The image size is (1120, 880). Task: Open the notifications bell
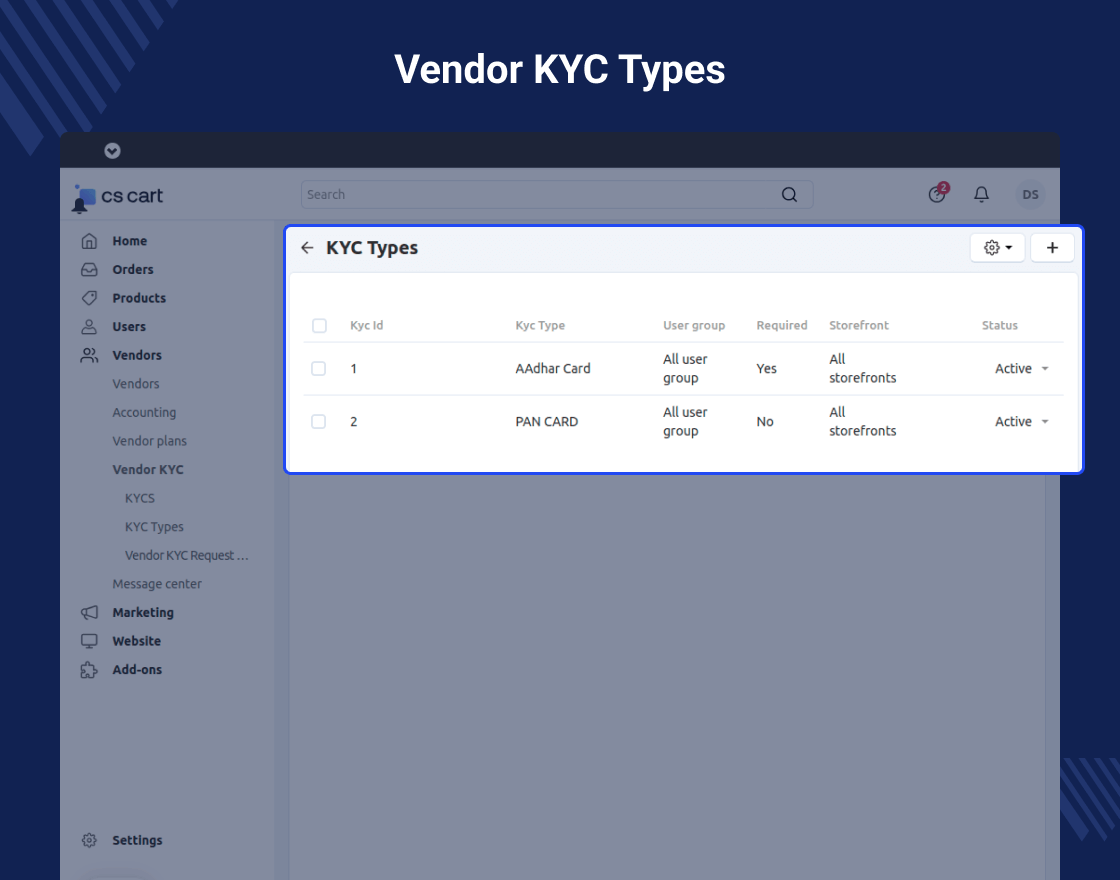pos(981,194)
